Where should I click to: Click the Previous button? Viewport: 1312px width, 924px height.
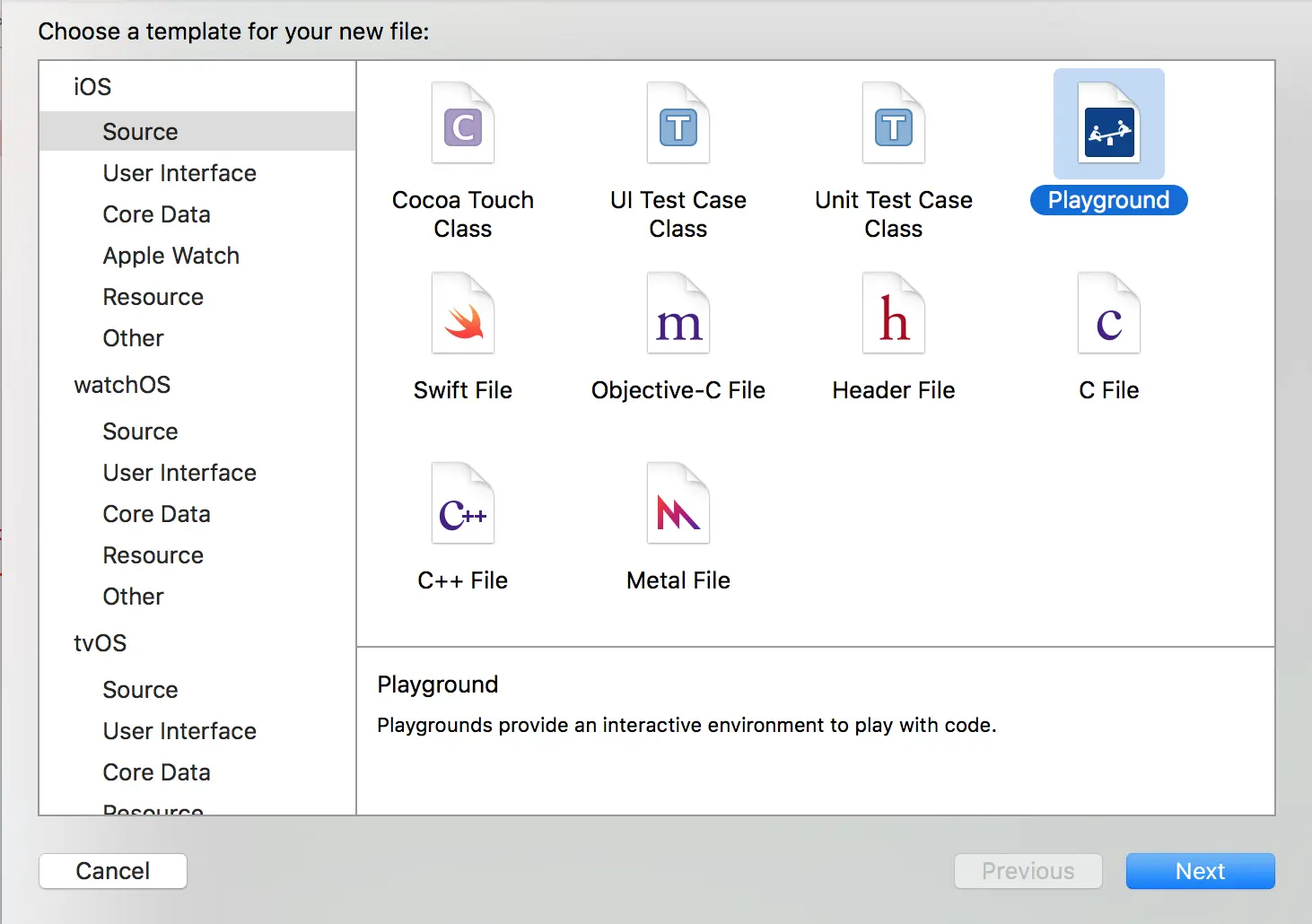coord(1028,871)
